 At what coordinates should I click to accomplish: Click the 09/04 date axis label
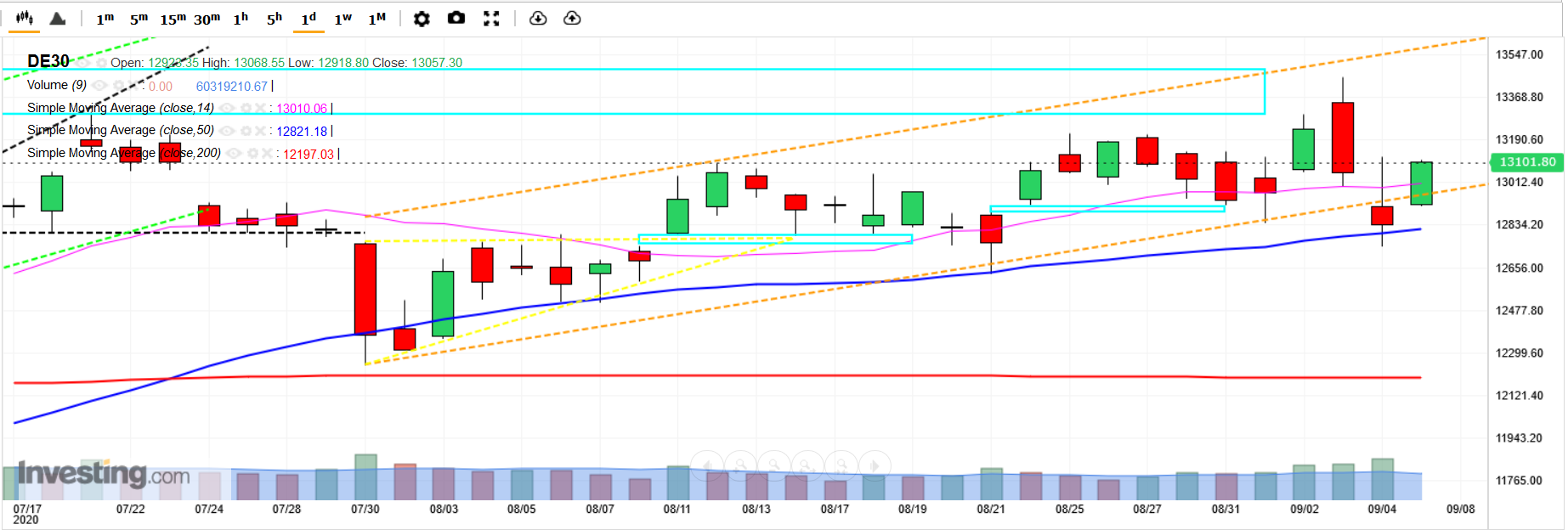[x=1382, y=509]
